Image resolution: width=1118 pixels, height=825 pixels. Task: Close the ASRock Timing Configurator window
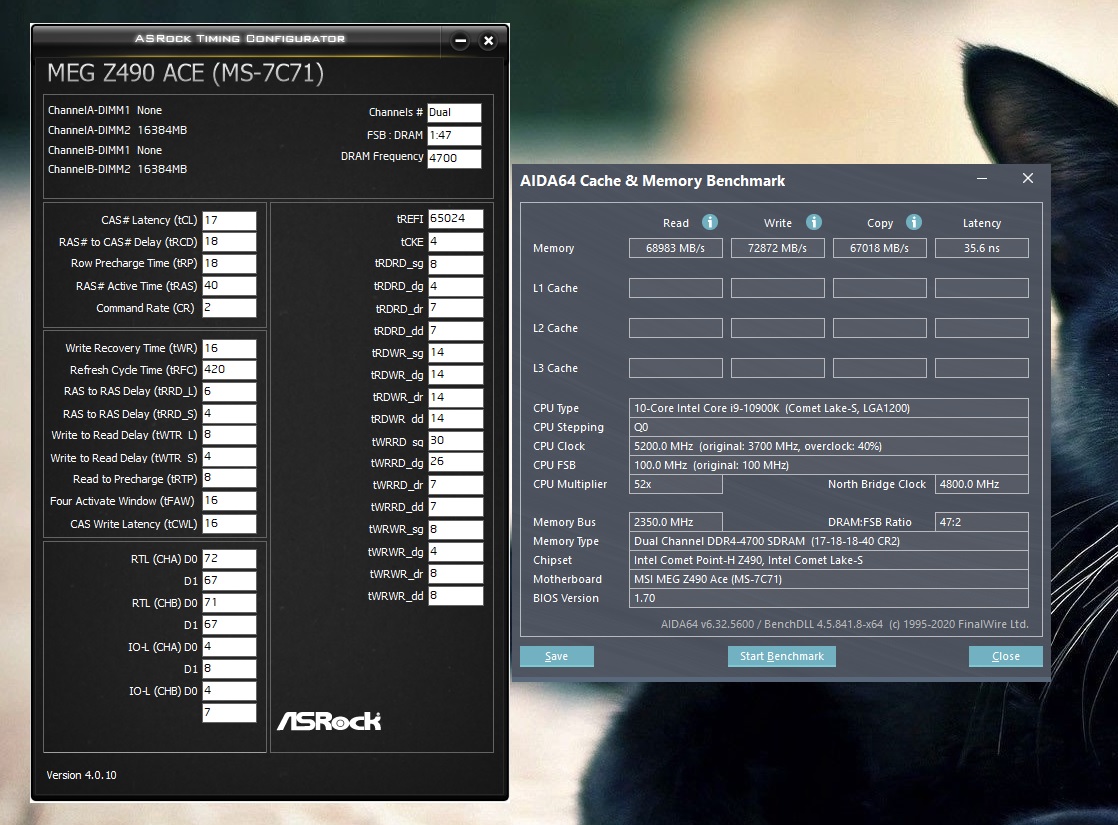click(x=488, y=41)
